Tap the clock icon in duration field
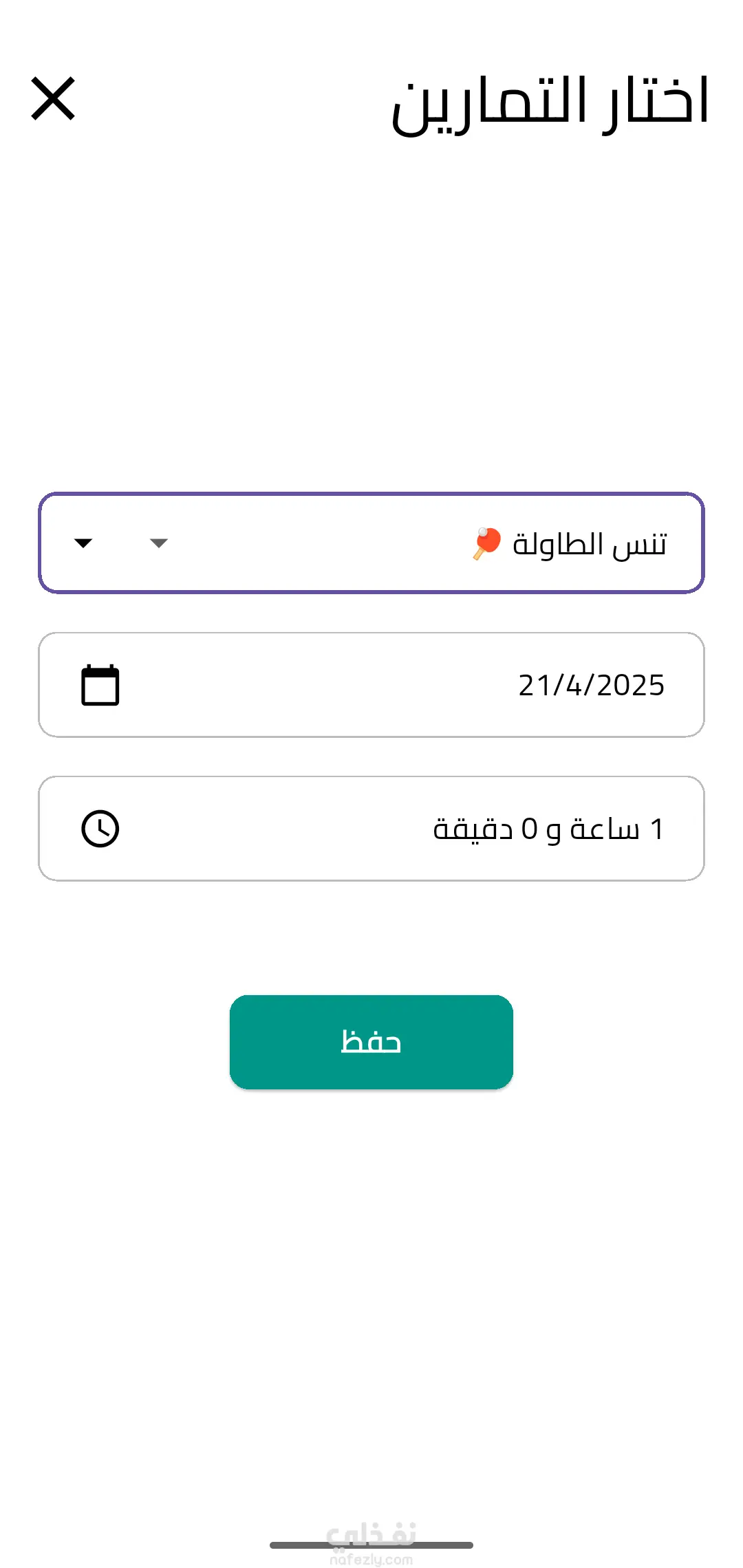Screen dimensions: 743x1568 100,828
